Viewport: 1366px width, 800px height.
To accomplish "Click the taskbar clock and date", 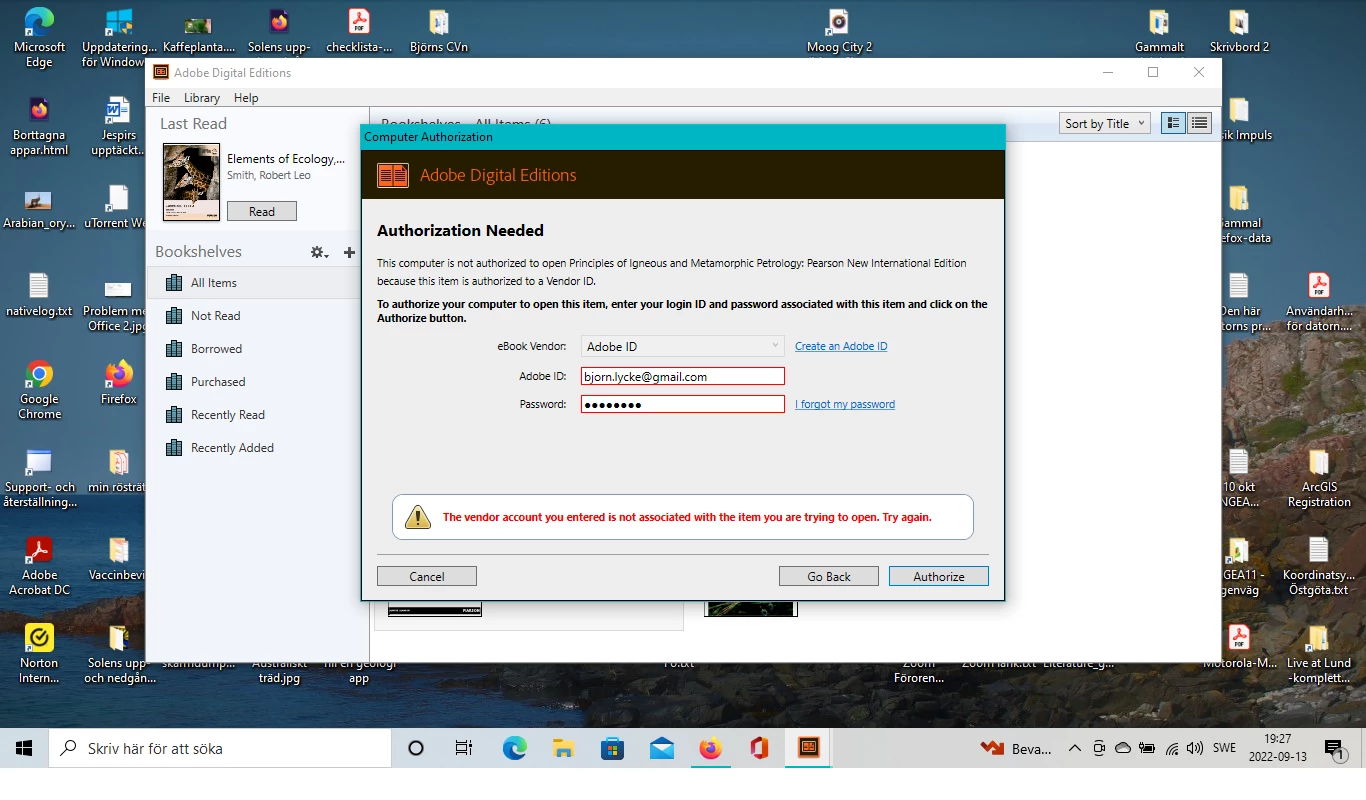I will pos(1276,748).
